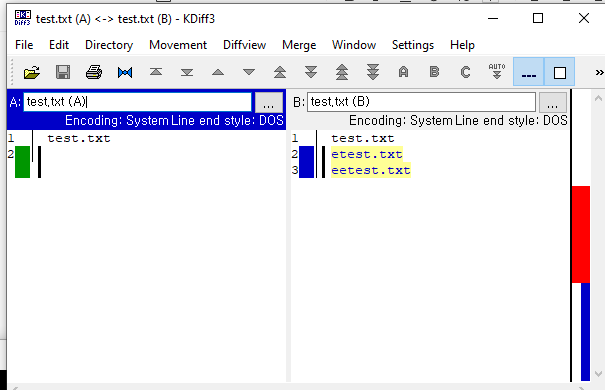The height and width of the screenshot is (390, 605).
Task: Open the Merge menu
Action: [299, 45]
